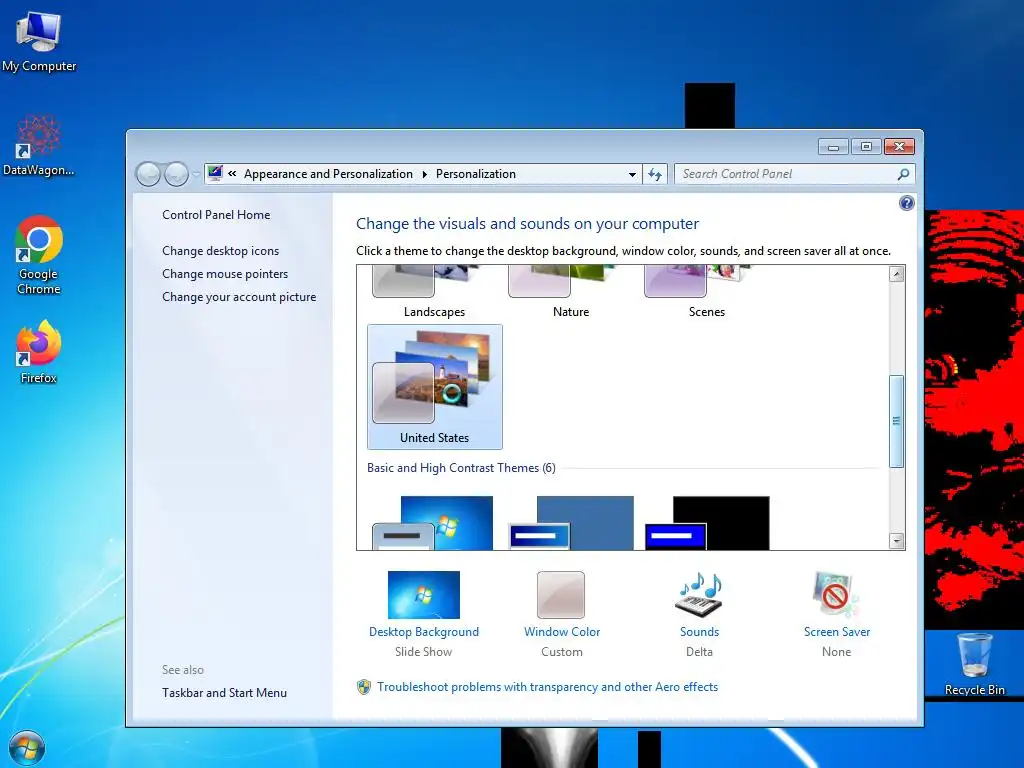Viewport: 1024px width, 768px height.
Task: Click the breadcrumb arrow after Appearance and Personalization
Action: point(424,174)
